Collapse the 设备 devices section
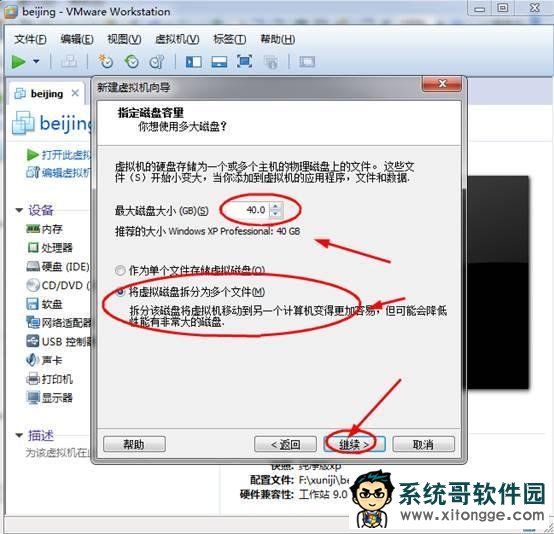 point(19,210)
